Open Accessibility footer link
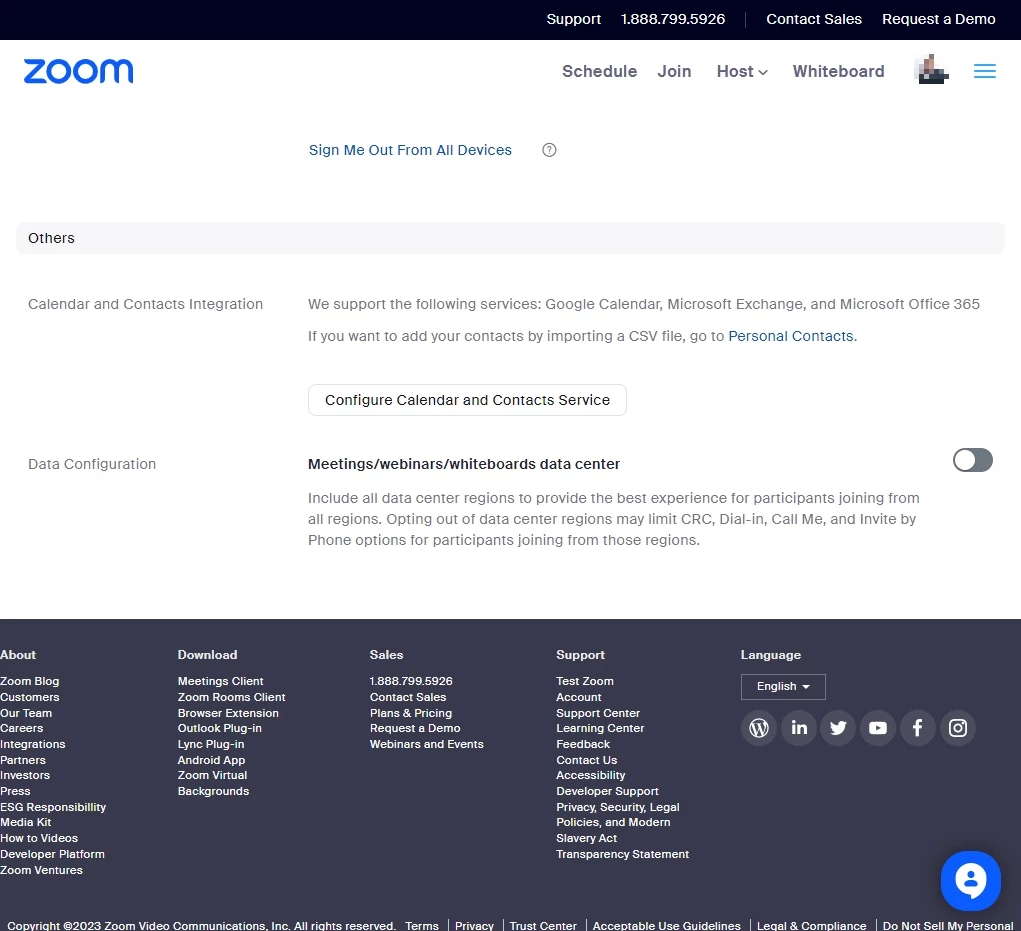This screenshot has width=1021, height=931. click(x=591, y=775)
